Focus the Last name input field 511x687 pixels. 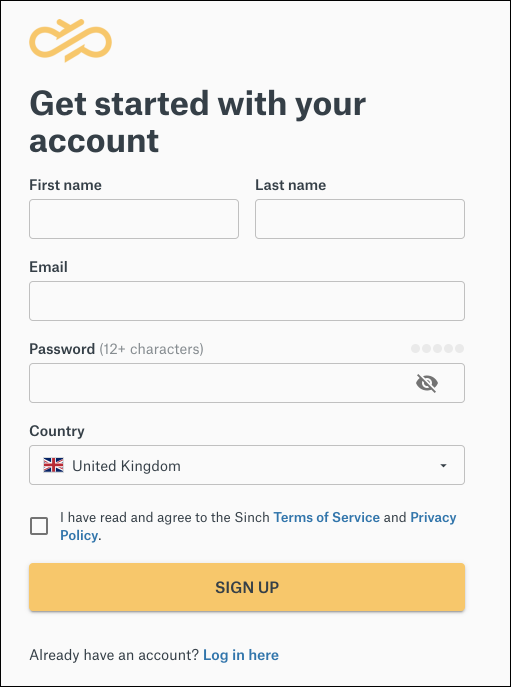click(x=360, y=219)
